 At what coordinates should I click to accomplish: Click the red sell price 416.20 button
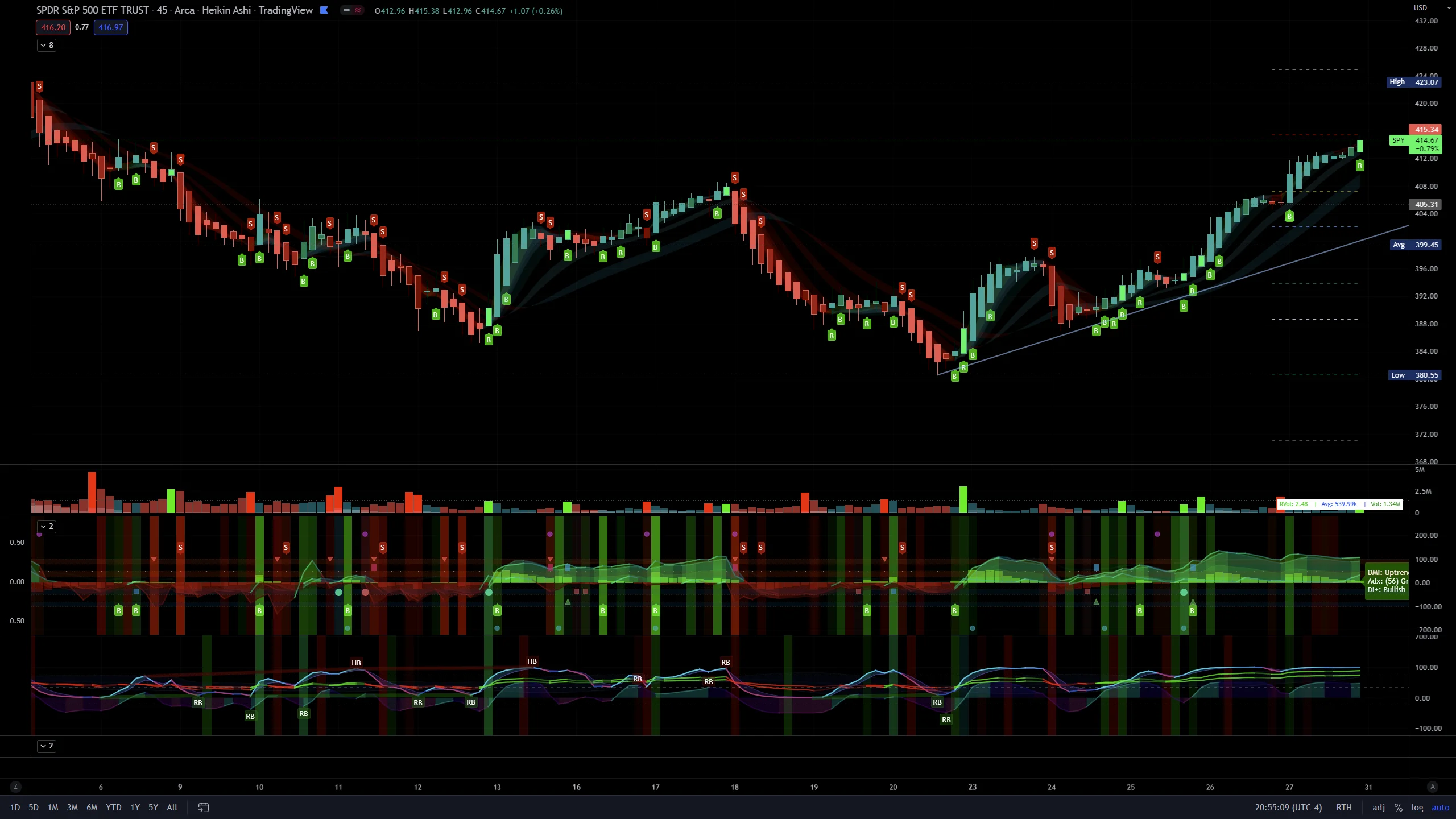coord(53,27)
